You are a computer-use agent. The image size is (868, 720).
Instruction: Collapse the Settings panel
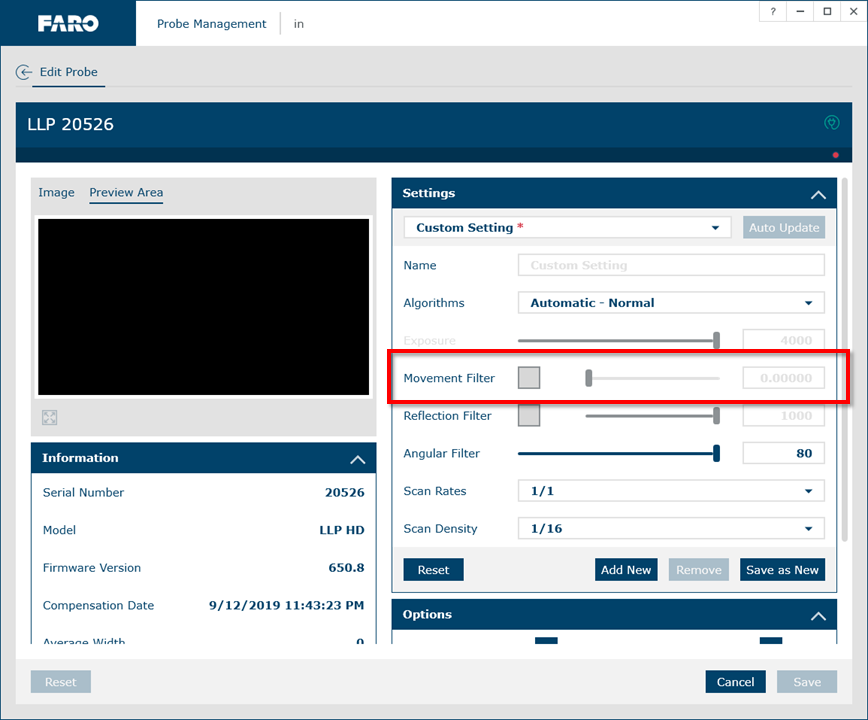click(818, 194)
